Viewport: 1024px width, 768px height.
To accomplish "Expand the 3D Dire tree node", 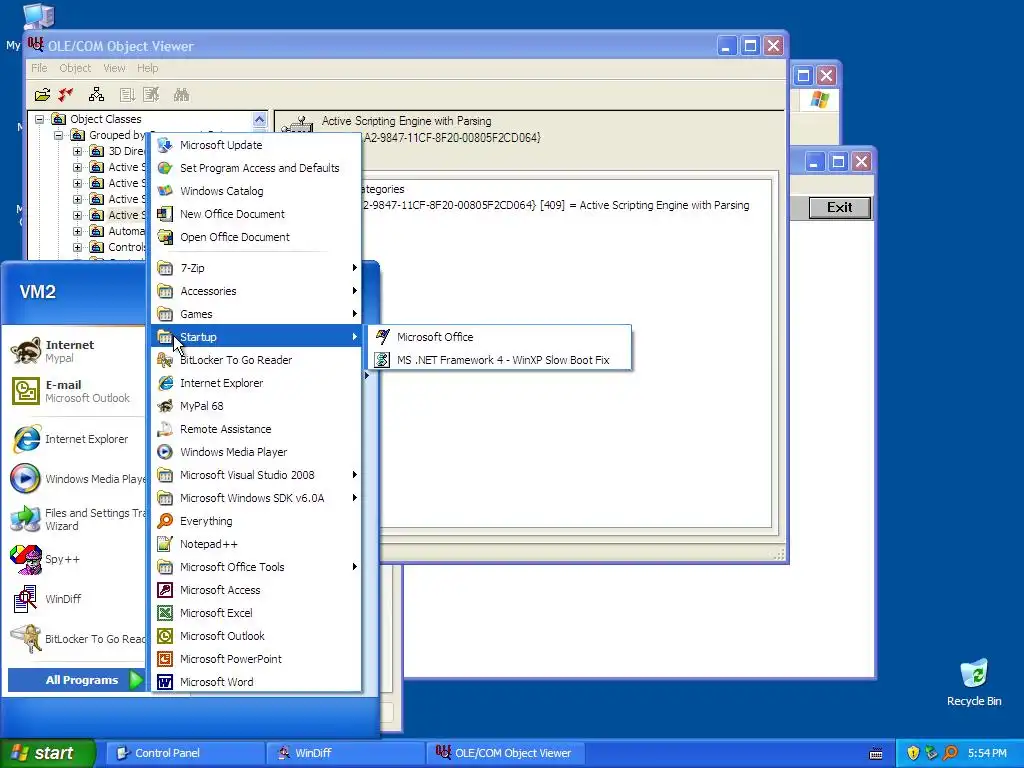I will 77,151.
